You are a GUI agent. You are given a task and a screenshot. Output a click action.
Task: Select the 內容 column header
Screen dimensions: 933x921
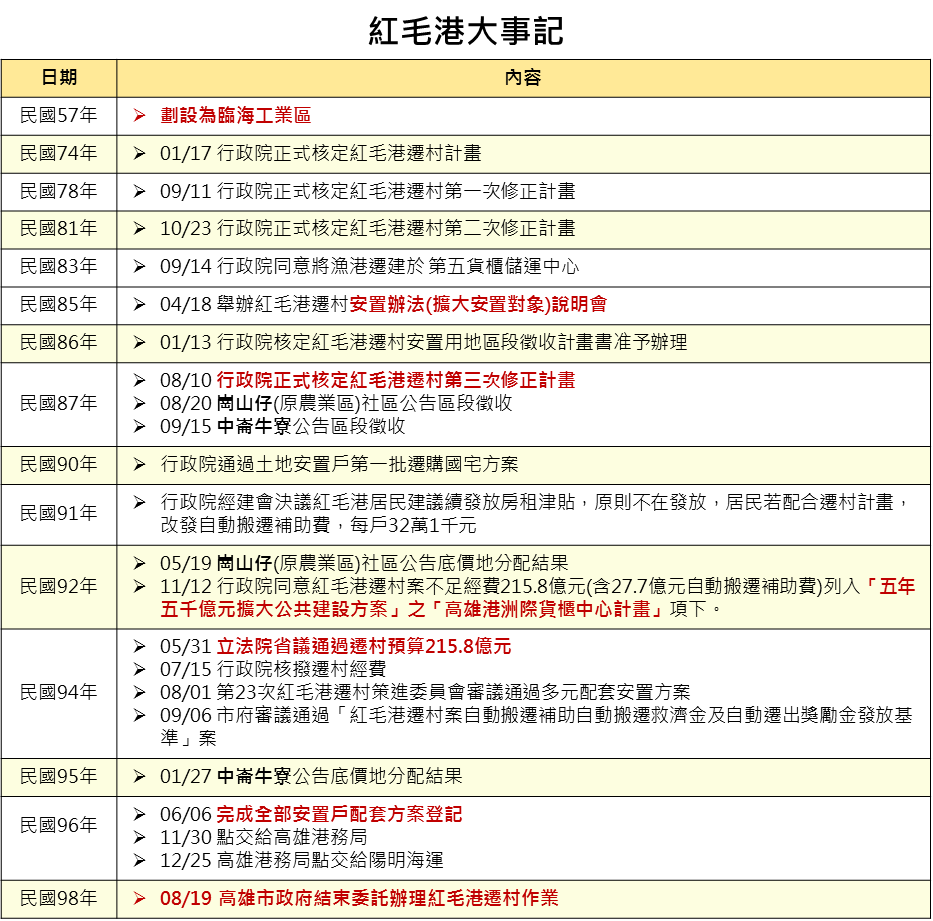(x=523, y=78)
